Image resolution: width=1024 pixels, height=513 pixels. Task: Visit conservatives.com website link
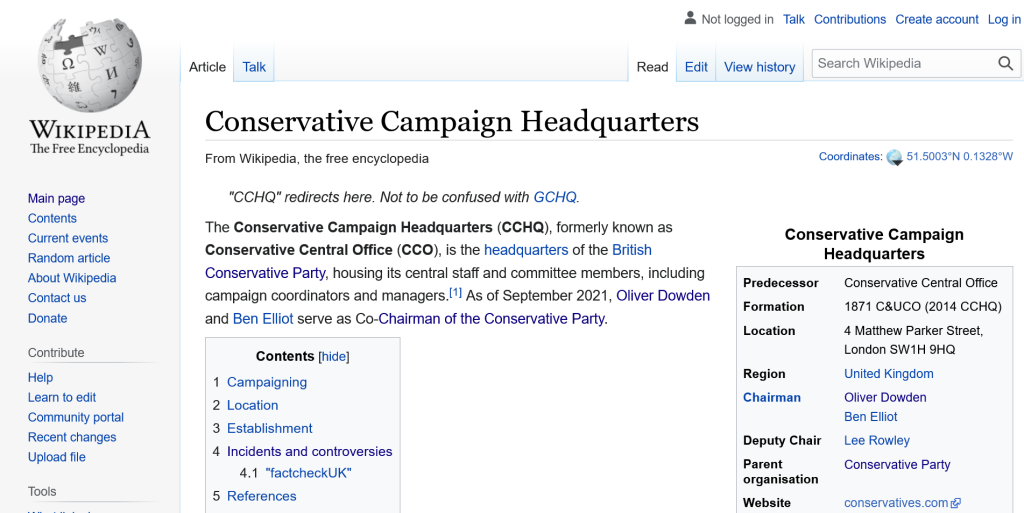point(896,503)
